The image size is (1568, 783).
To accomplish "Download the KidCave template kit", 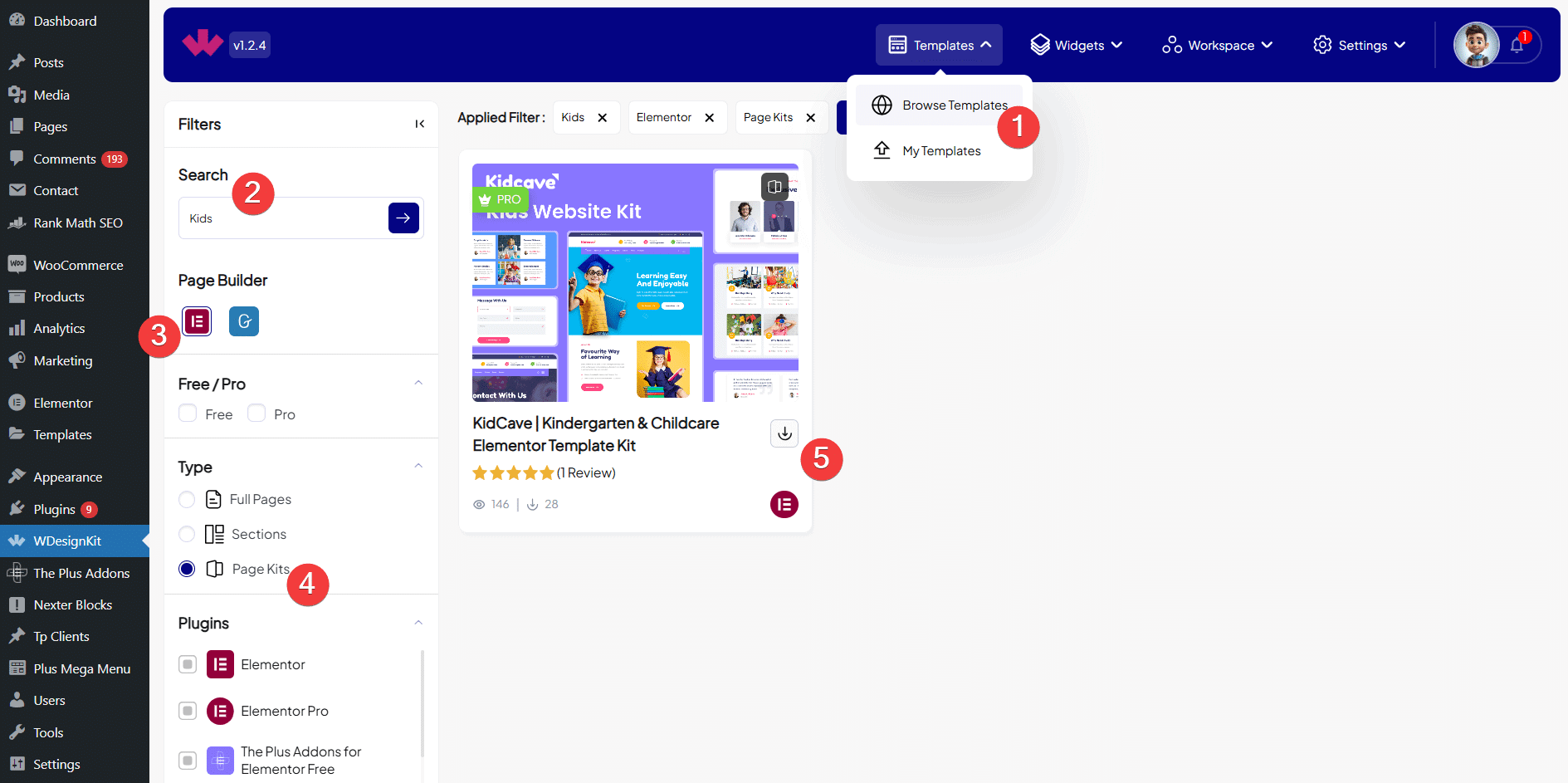I will (784, 433).
